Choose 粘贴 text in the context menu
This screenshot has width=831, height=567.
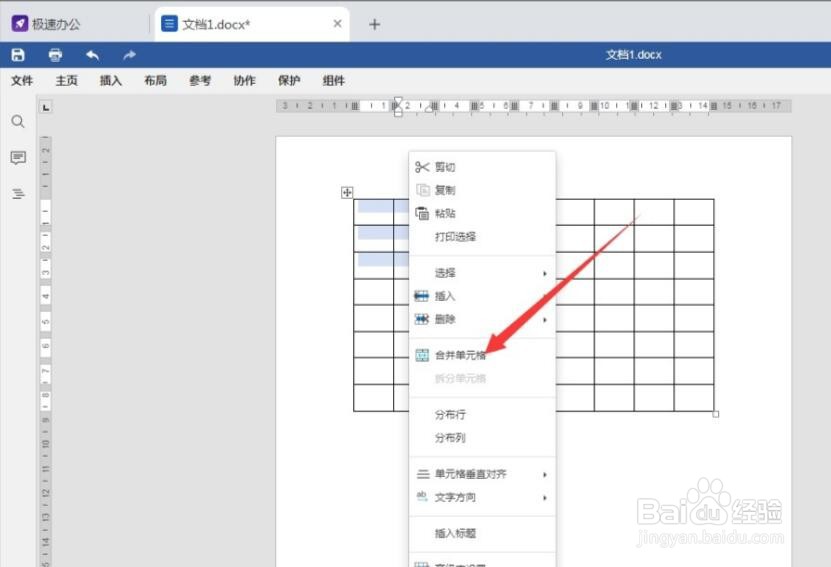click(445, 213)
